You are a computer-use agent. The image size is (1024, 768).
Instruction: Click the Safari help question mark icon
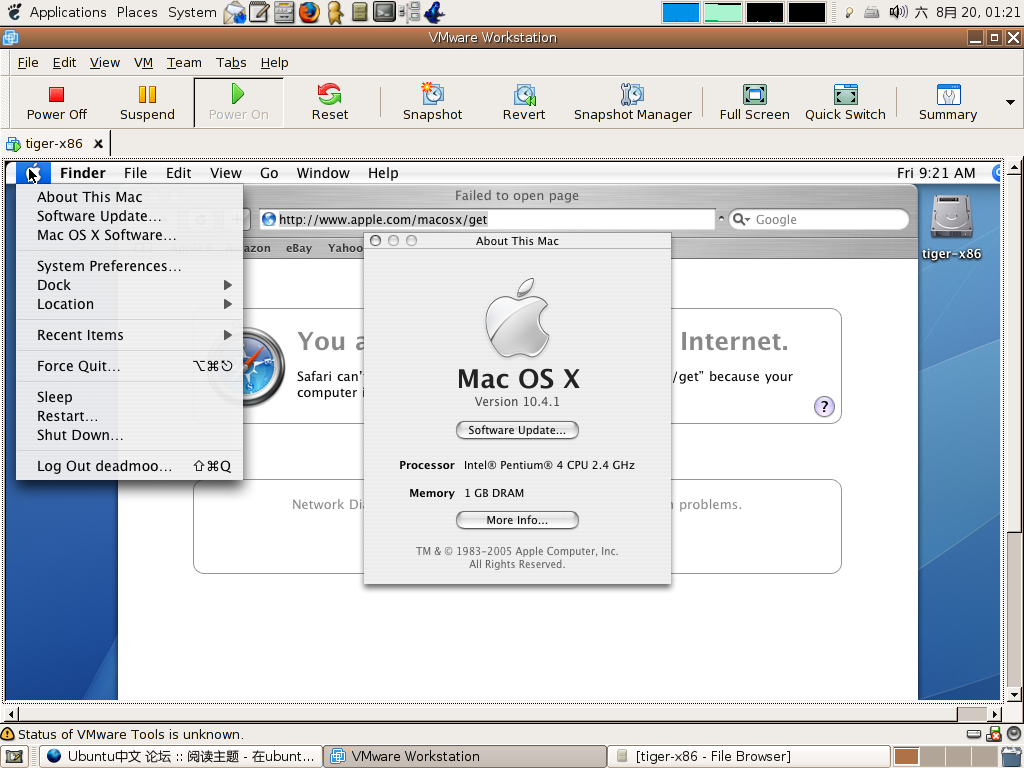(824, 407)
